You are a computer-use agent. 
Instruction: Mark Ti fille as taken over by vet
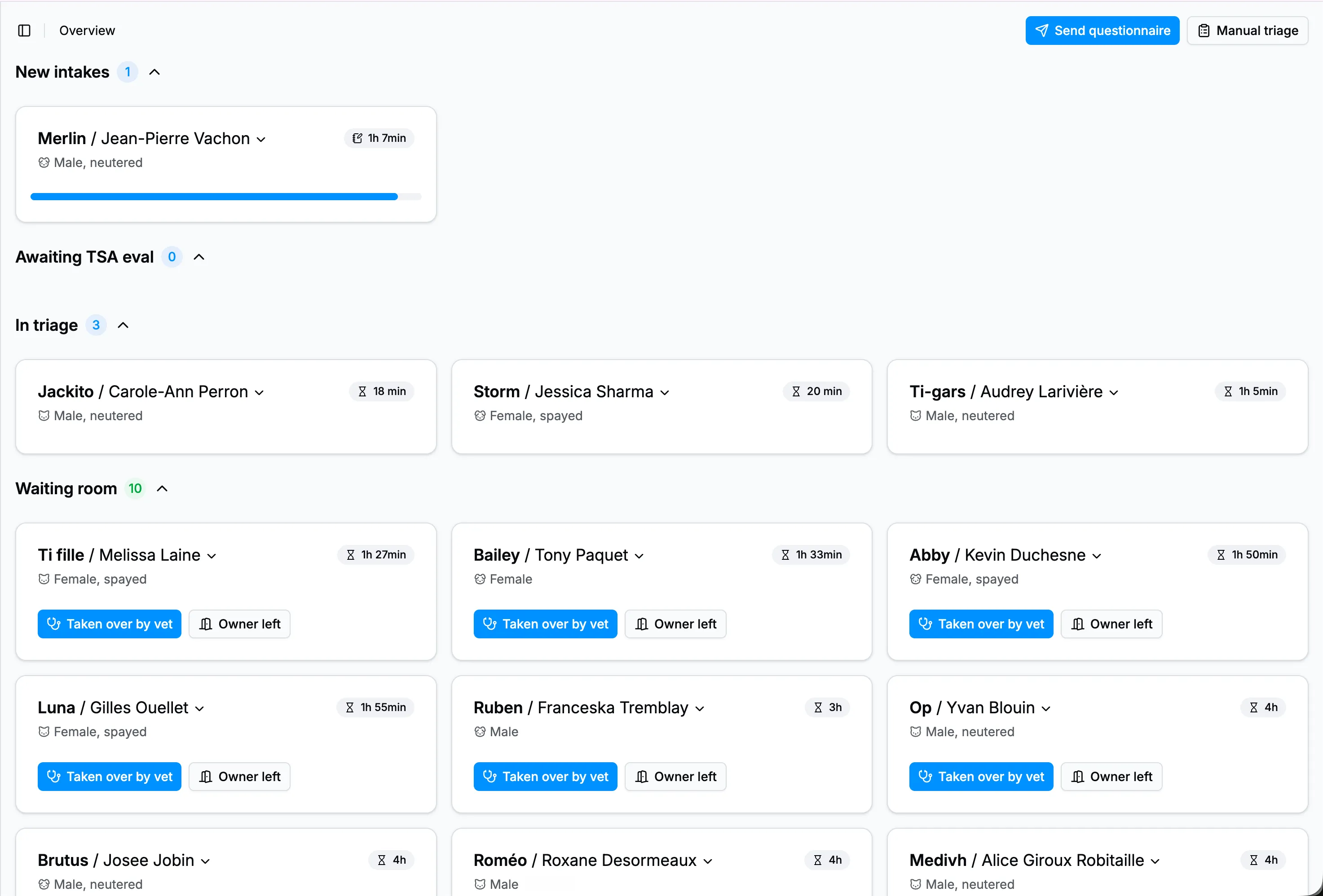[109, 624]
